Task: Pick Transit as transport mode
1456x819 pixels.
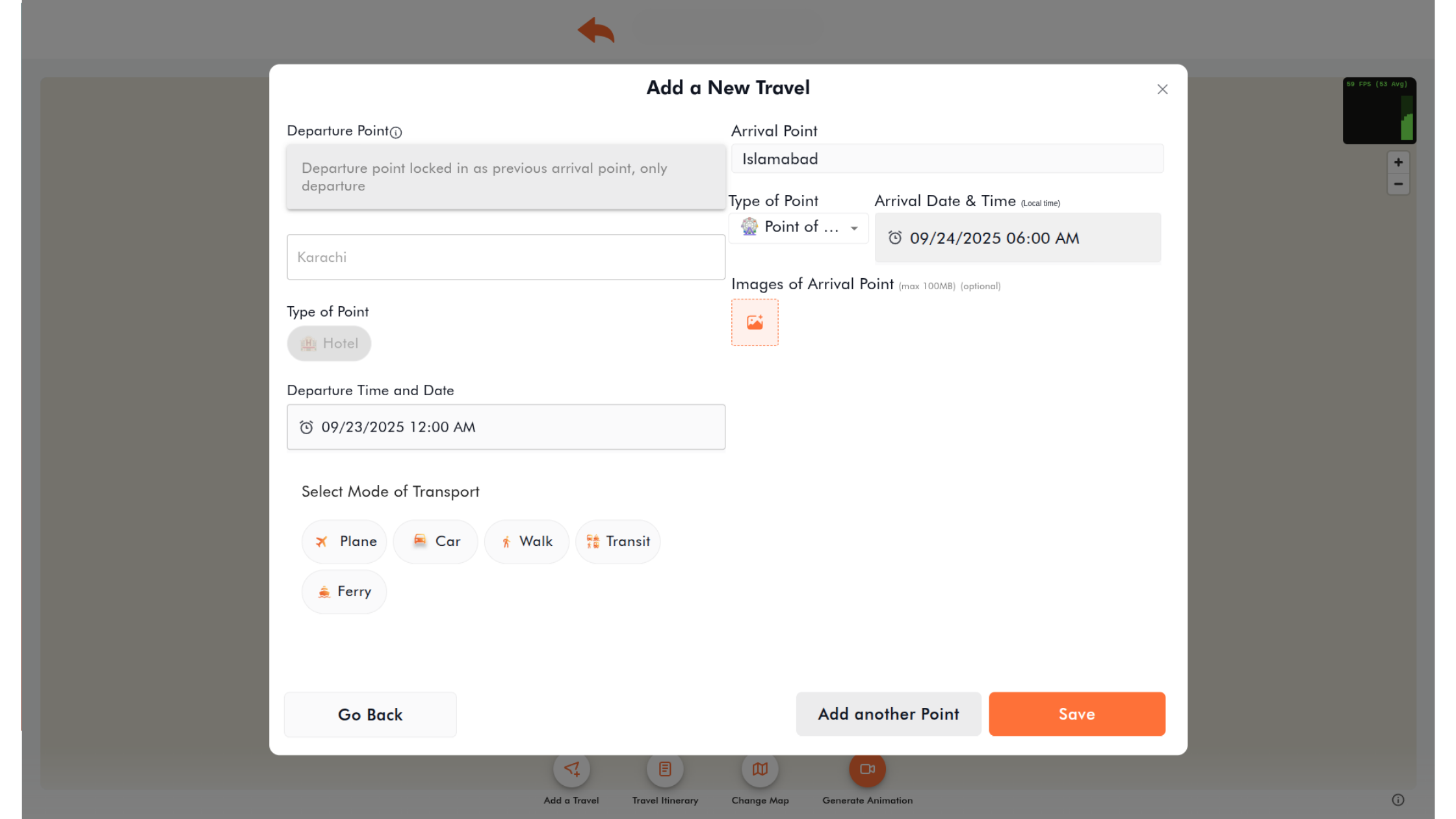Action: [x=617, y=541]
